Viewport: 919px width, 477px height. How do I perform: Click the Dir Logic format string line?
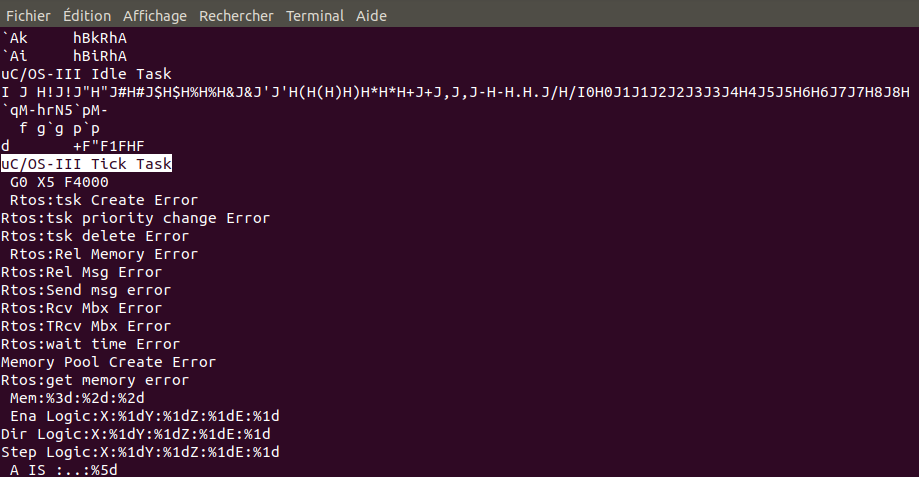click(x=135, y=434)
